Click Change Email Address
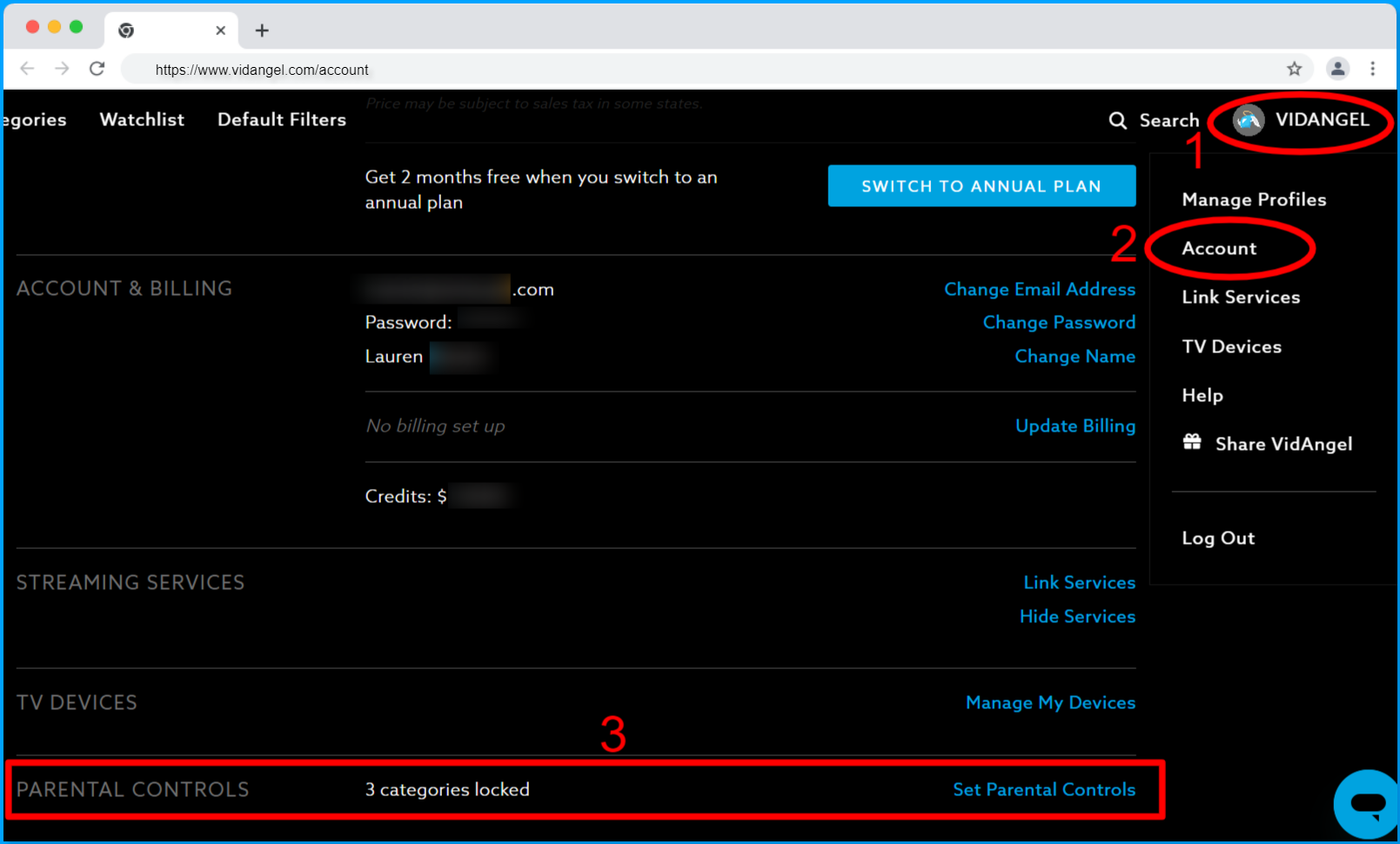The height and width of the screenshot is (844, 1400). point(1040,289)
